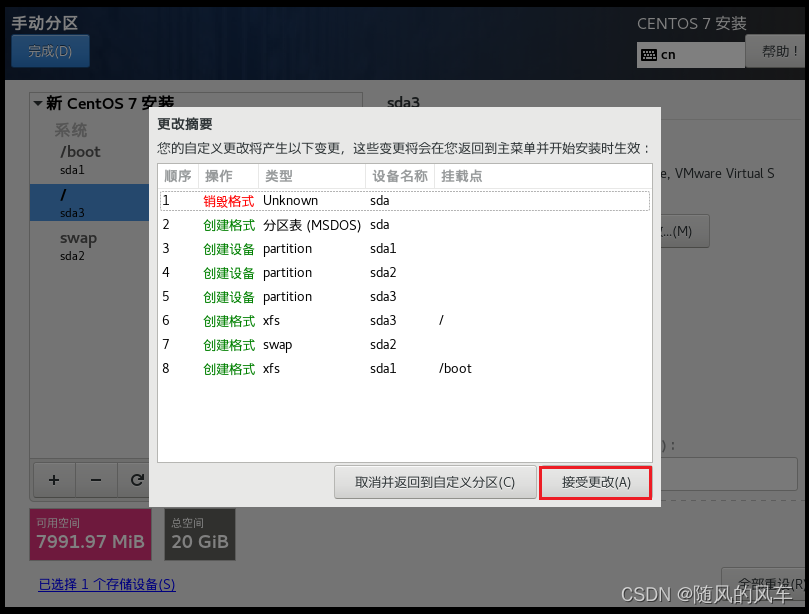Click 取消并返回到自定义分区(C) button

pyautogui.click(x=435, y=482)
